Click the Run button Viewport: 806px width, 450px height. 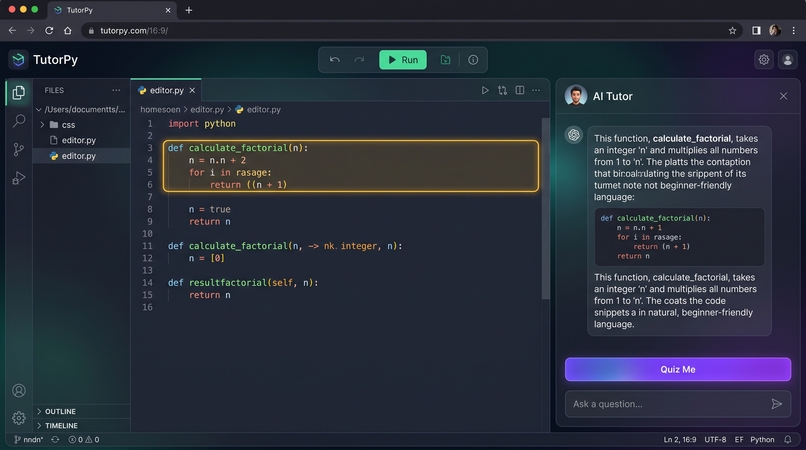point(402,60)
